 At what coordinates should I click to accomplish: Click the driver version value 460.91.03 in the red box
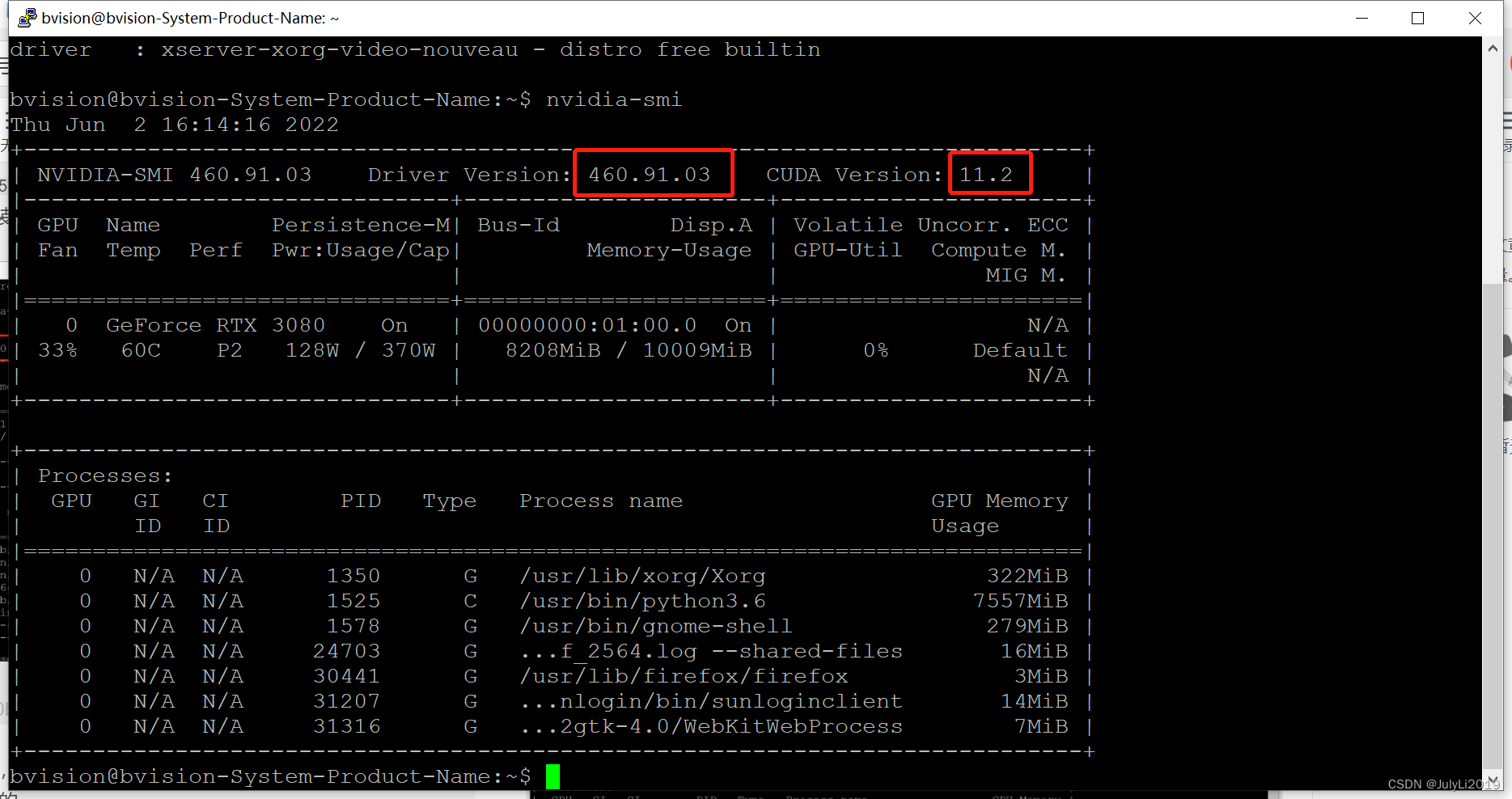click(650, 175)
